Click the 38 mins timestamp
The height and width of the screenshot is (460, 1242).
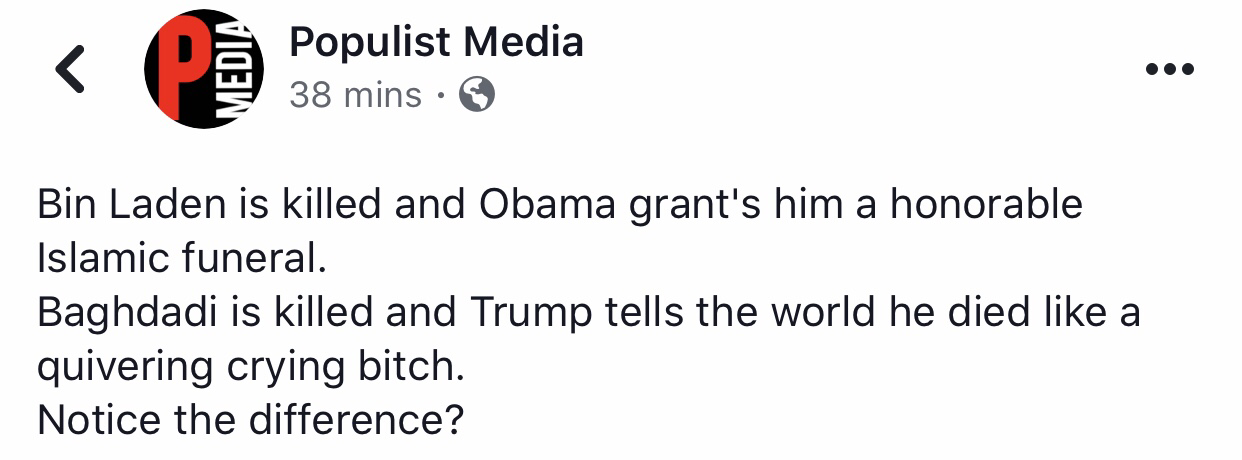coord(355,95)
